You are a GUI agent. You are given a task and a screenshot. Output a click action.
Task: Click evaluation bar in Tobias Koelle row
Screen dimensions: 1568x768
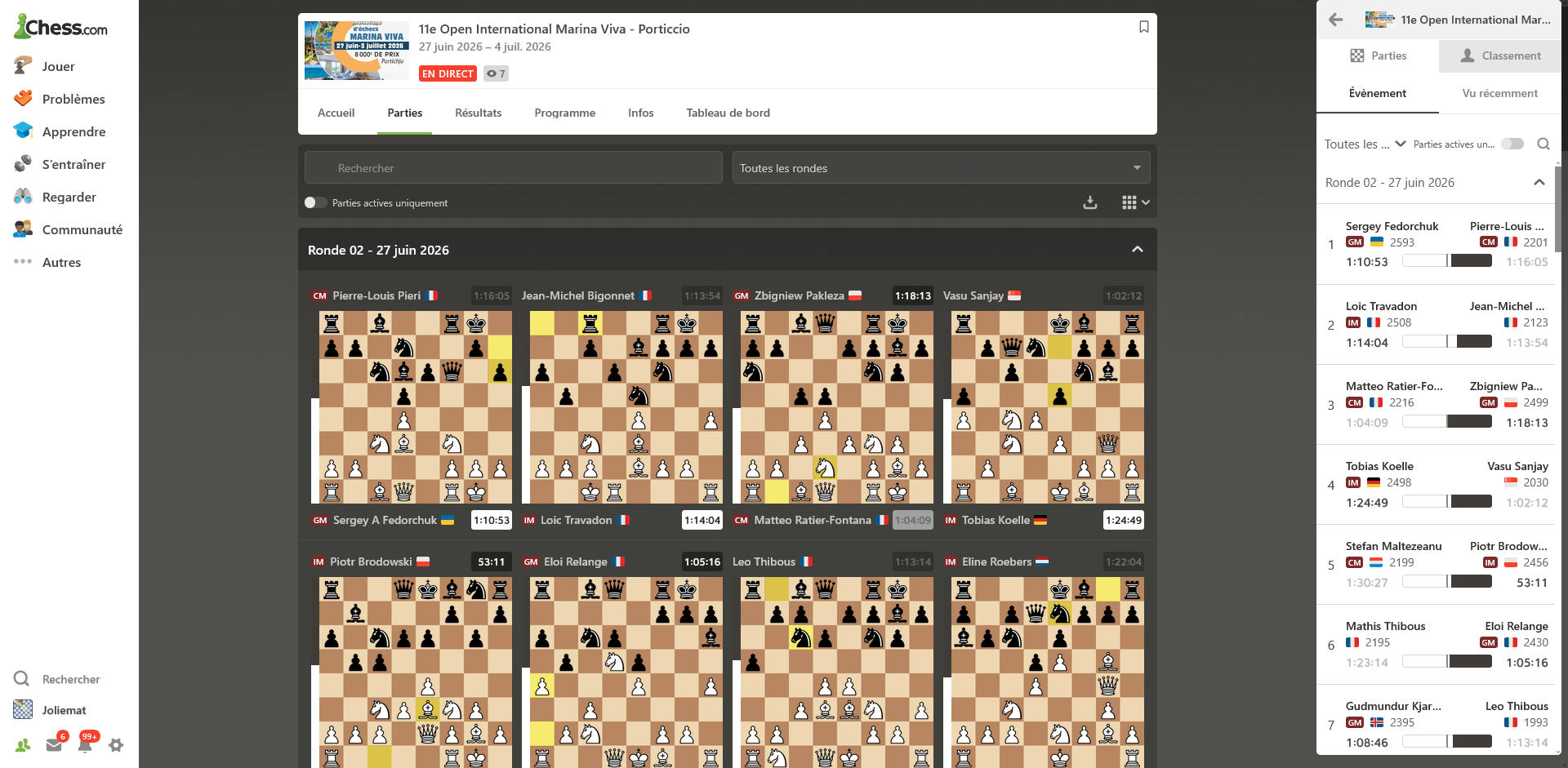click(x=1447, y=501)
